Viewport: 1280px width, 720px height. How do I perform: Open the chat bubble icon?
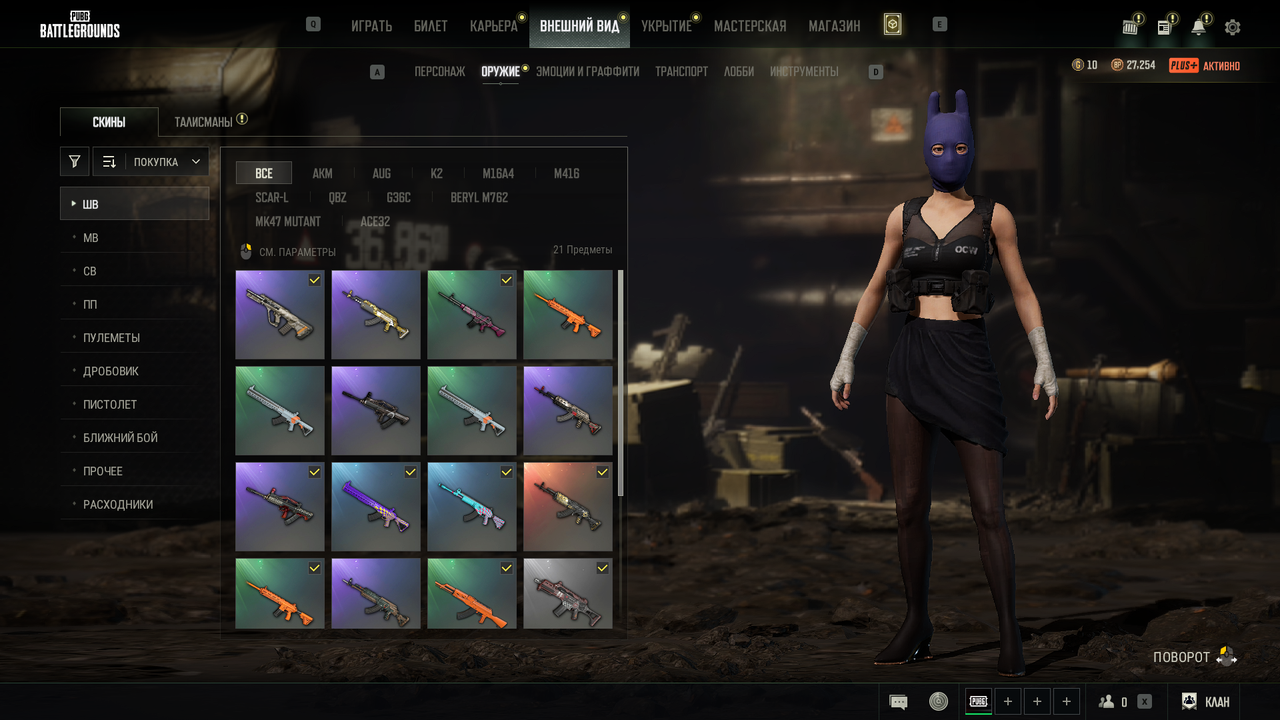point(898,702)
